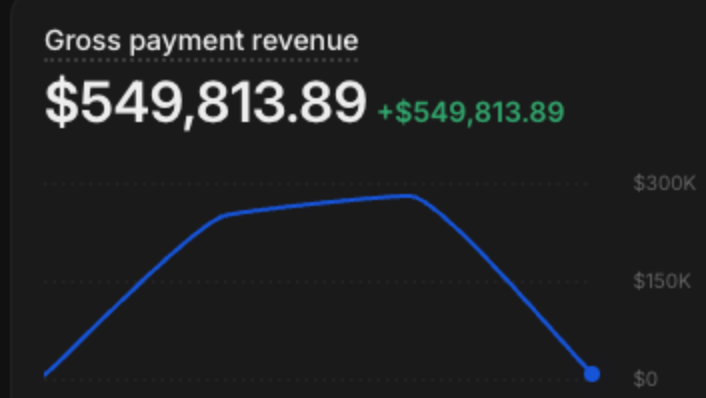Select the blue end-point dot on chart
Image resolution: width=706 pixels, height=398 pixels.
592,374
